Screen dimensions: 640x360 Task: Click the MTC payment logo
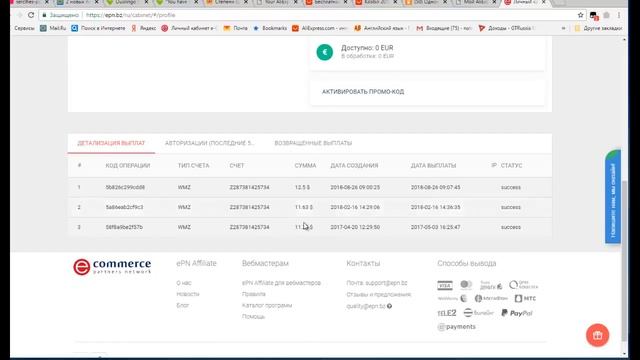(525, 298)
